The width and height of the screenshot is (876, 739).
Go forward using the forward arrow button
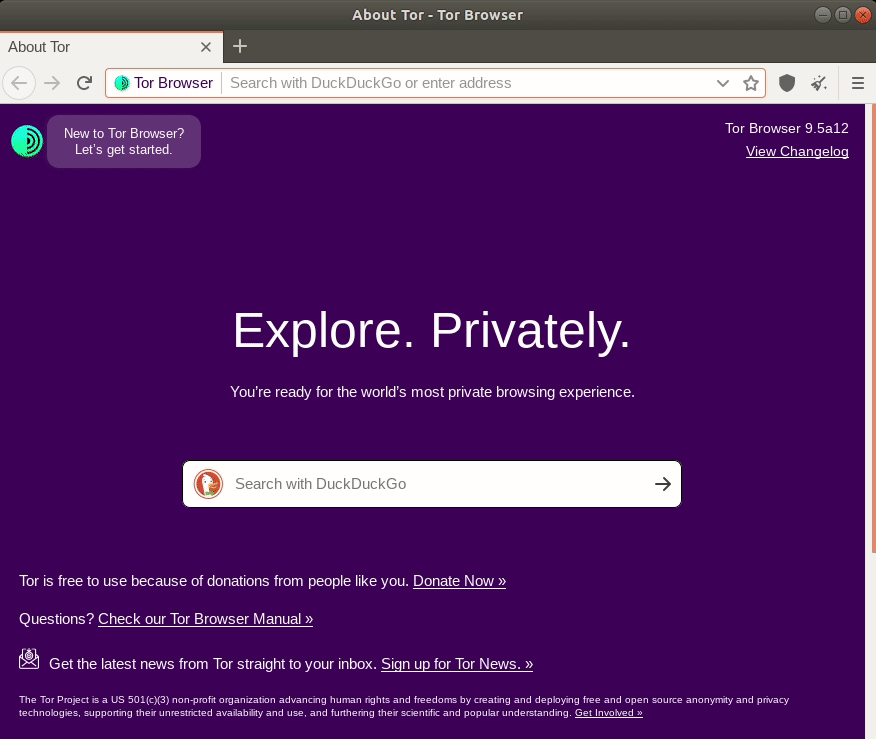tap(52, 83)
